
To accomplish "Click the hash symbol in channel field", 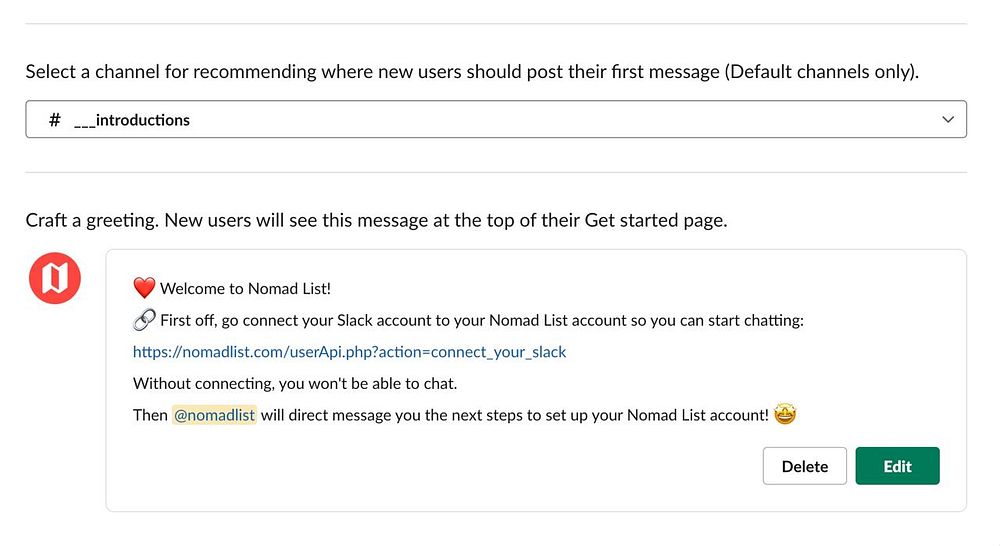I will coord(55,120).
